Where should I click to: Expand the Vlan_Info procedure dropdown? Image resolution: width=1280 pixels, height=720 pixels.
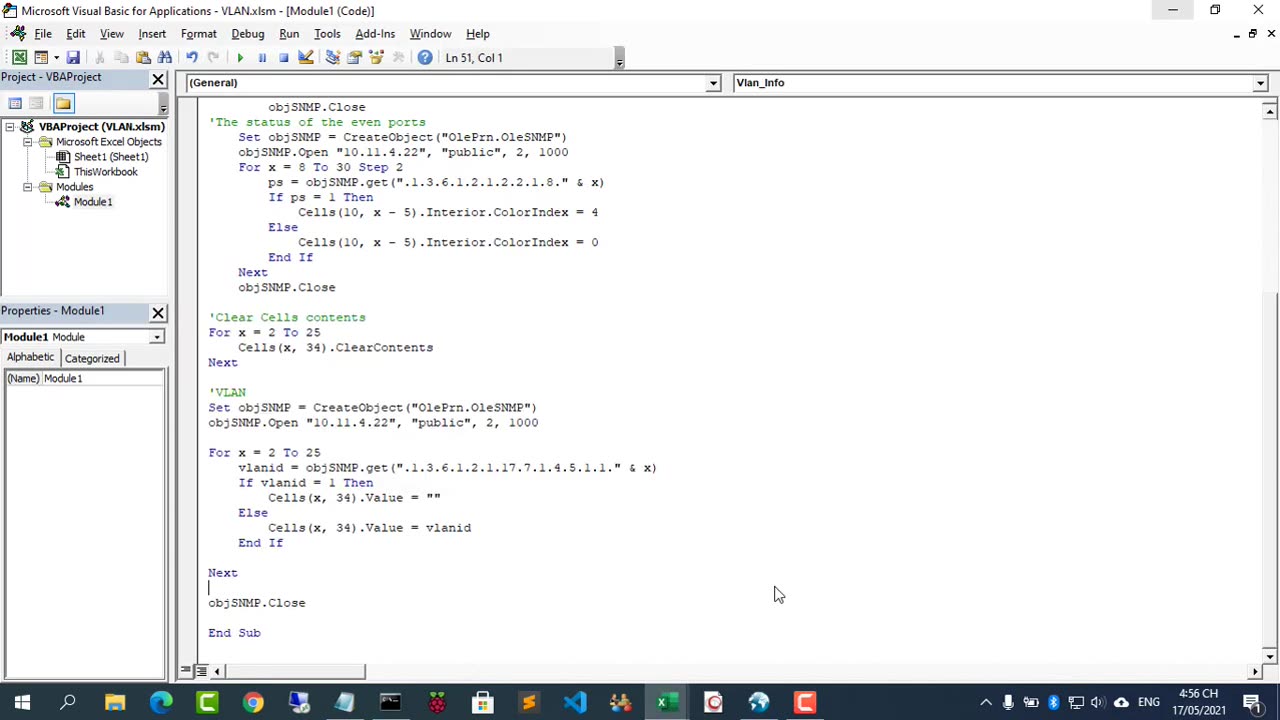(1260, 83)
